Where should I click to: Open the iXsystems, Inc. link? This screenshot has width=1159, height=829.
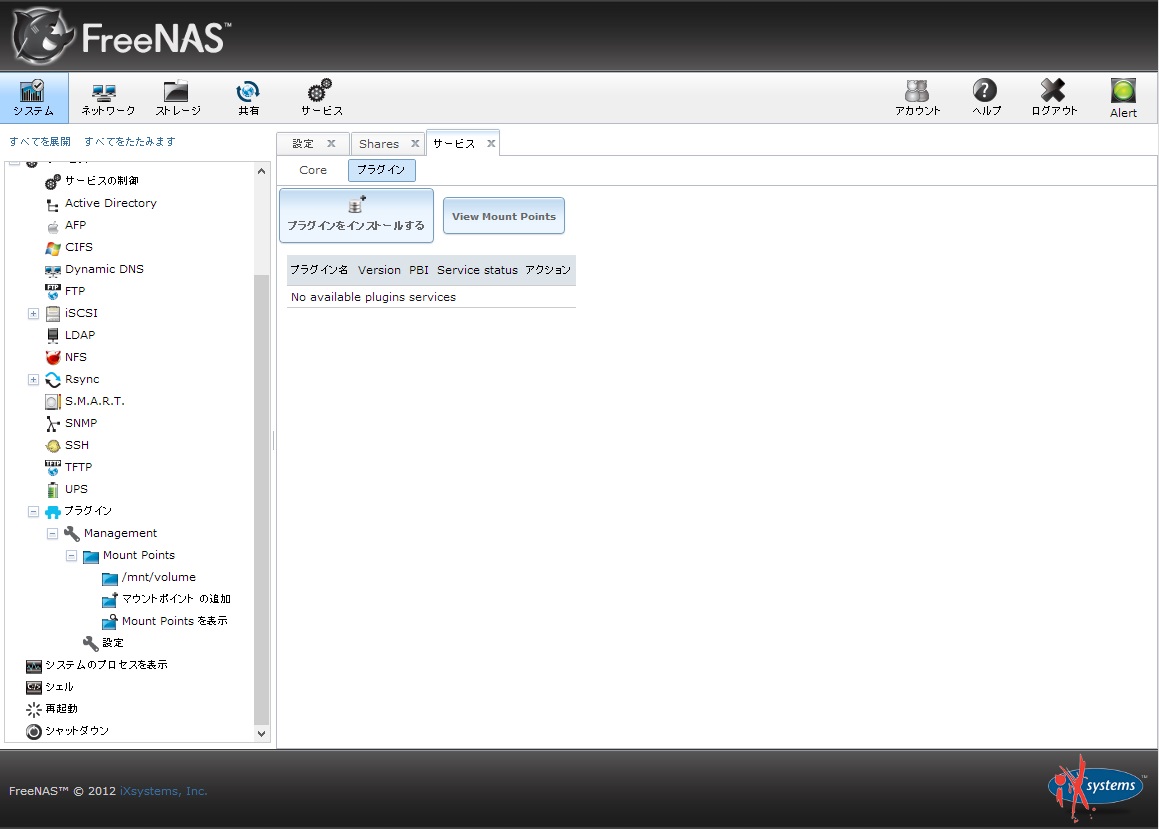(163, 791)
